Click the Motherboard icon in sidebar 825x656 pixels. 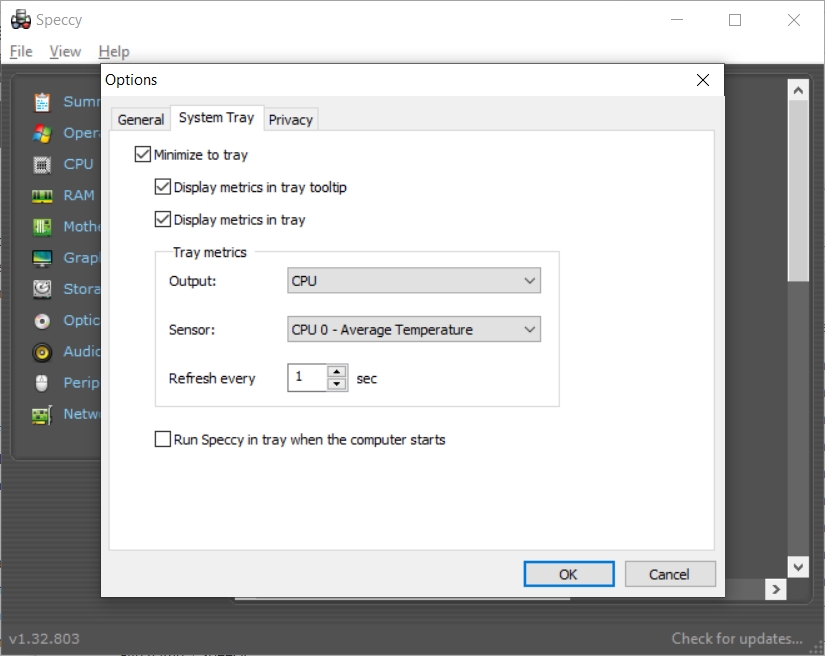42,227
